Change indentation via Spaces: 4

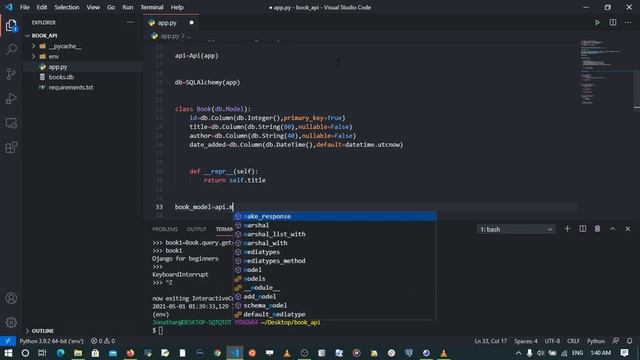(x=526, y=341)
